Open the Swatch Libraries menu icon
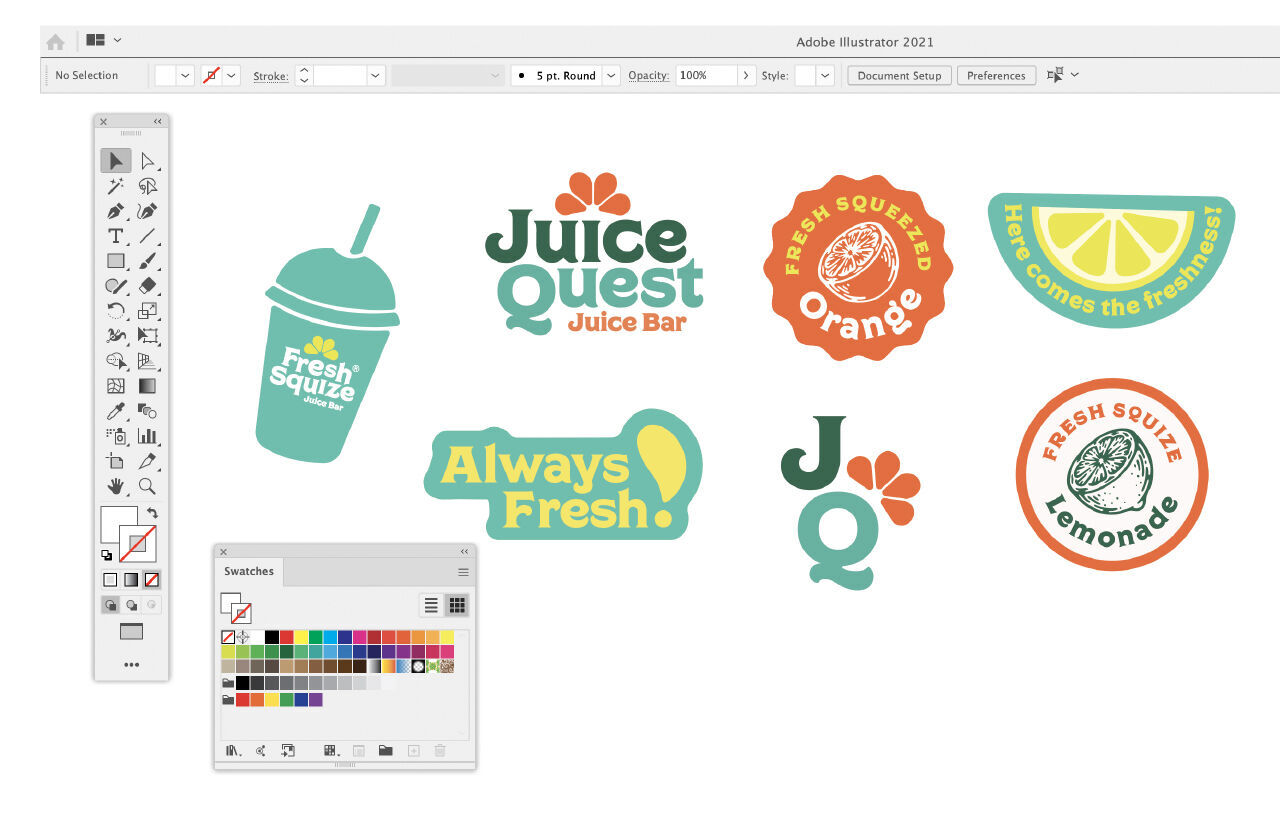1281x831 pixels. 231,750
